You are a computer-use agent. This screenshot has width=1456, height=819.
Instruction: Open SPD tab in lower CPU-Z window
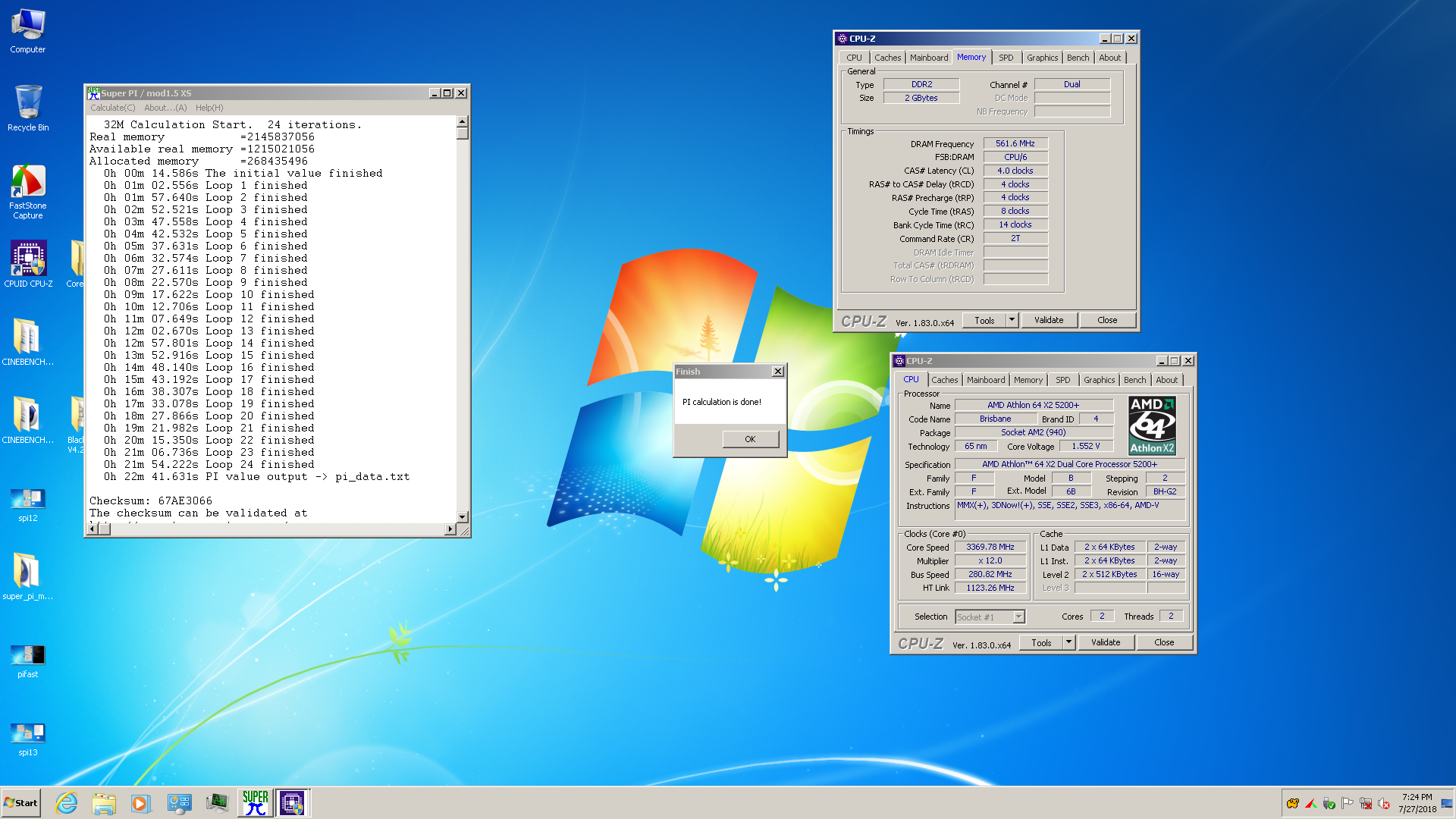pos(1063,380)
